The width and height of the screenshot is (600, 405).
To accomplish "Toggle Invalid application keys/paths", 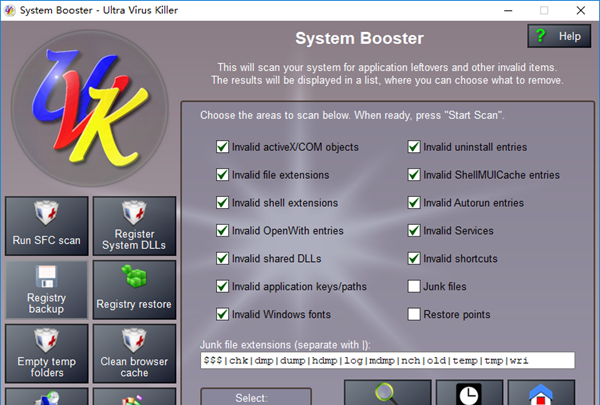I will (222, 286).
